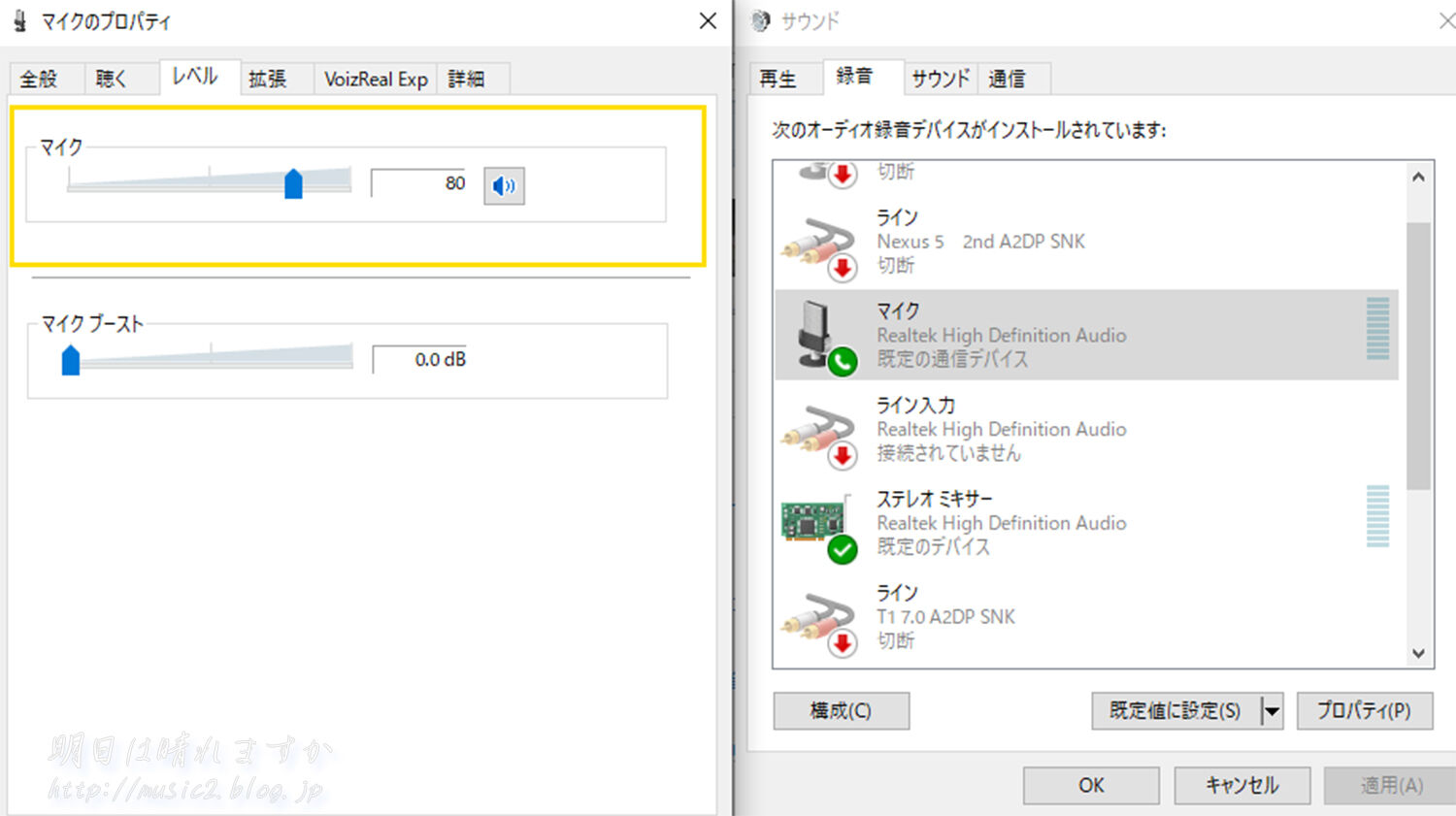
Task: Click the ライン入力 device name text
Action: 916,406
